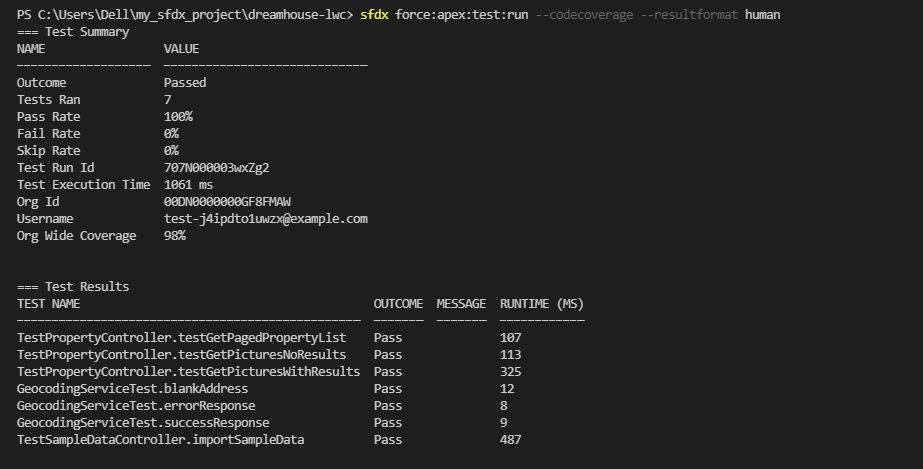Viewport: 923px width, 469px height.
Task: Click the GeocodingServiceTest.blankAddress test row
Action: [132, 389]
